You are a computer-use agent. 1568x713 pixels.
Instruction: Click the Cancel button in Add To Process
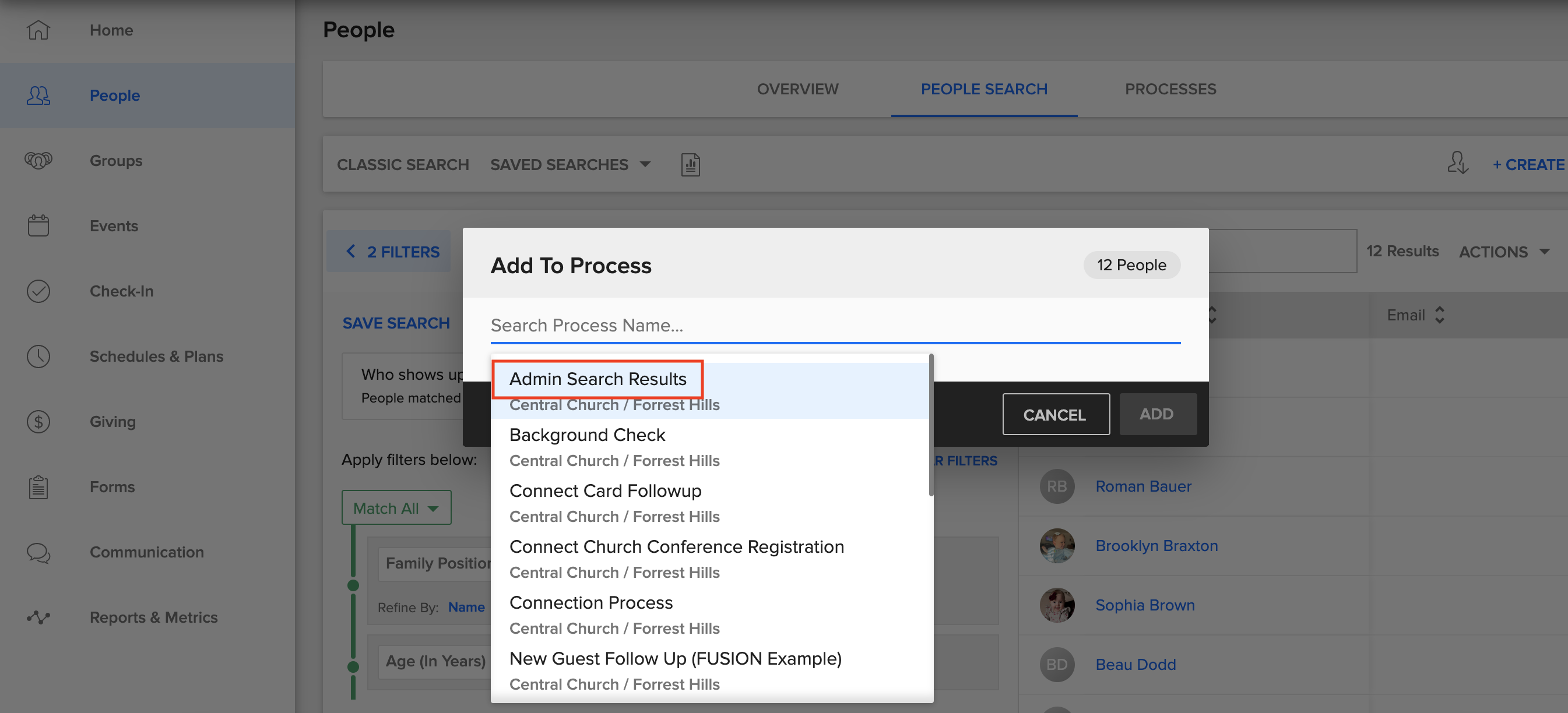(x=1055, y=414)
